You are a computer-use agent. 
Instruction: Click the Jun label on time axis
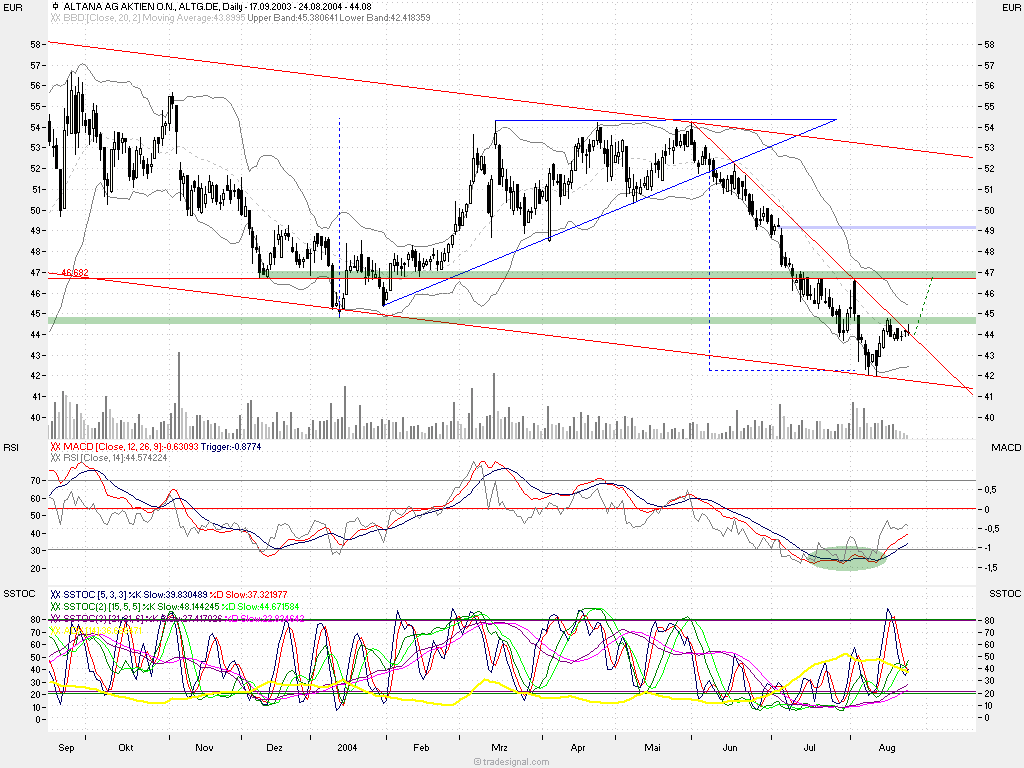click(729, 748)
